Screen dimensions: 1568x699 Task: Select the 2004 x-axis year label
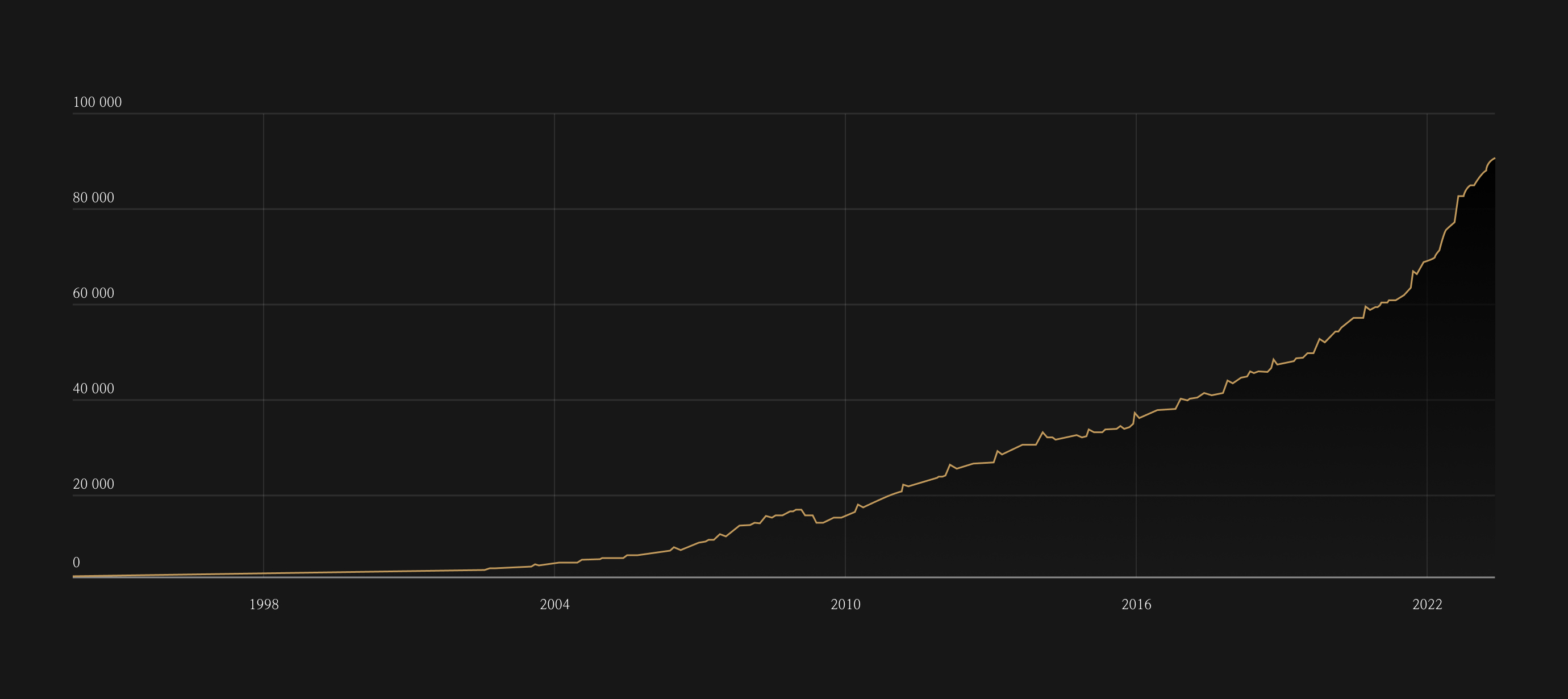(554, 605)
